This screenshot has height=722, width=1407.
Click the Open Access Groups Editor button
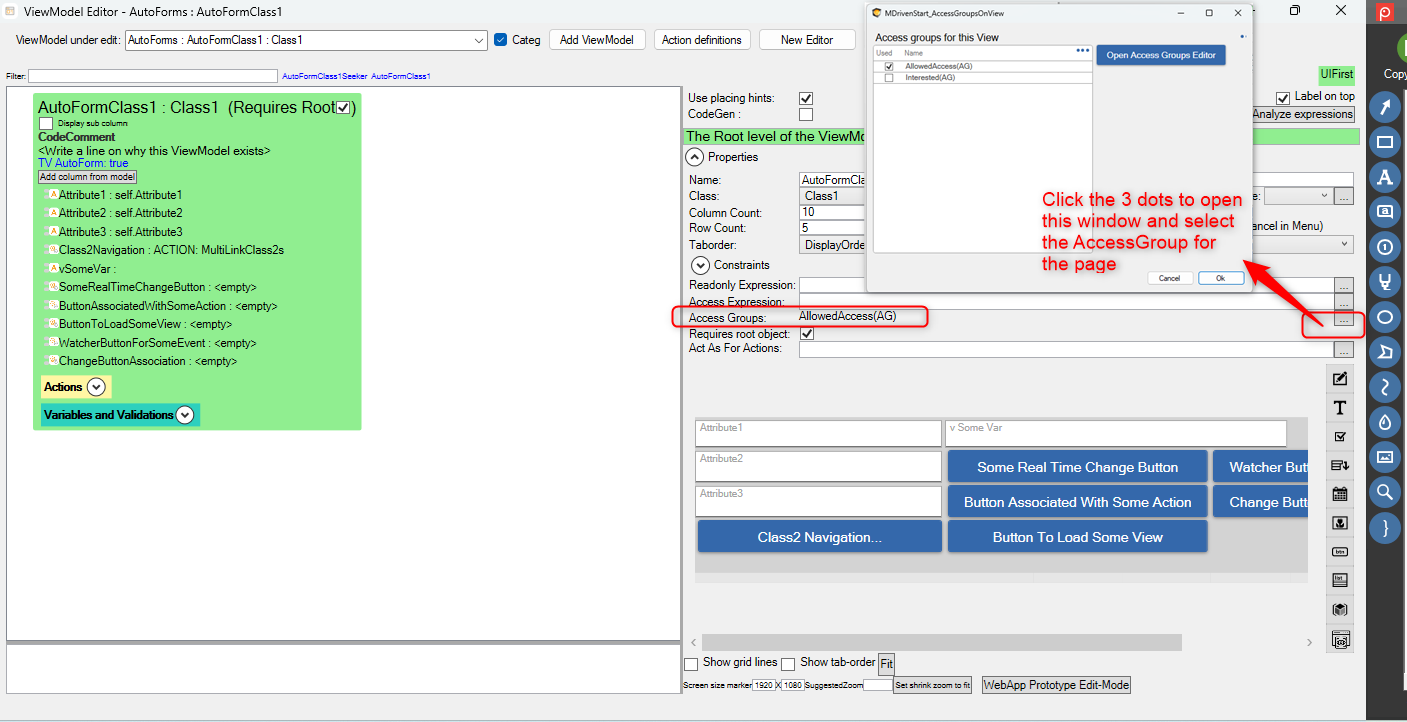[x=1160, y=55]
